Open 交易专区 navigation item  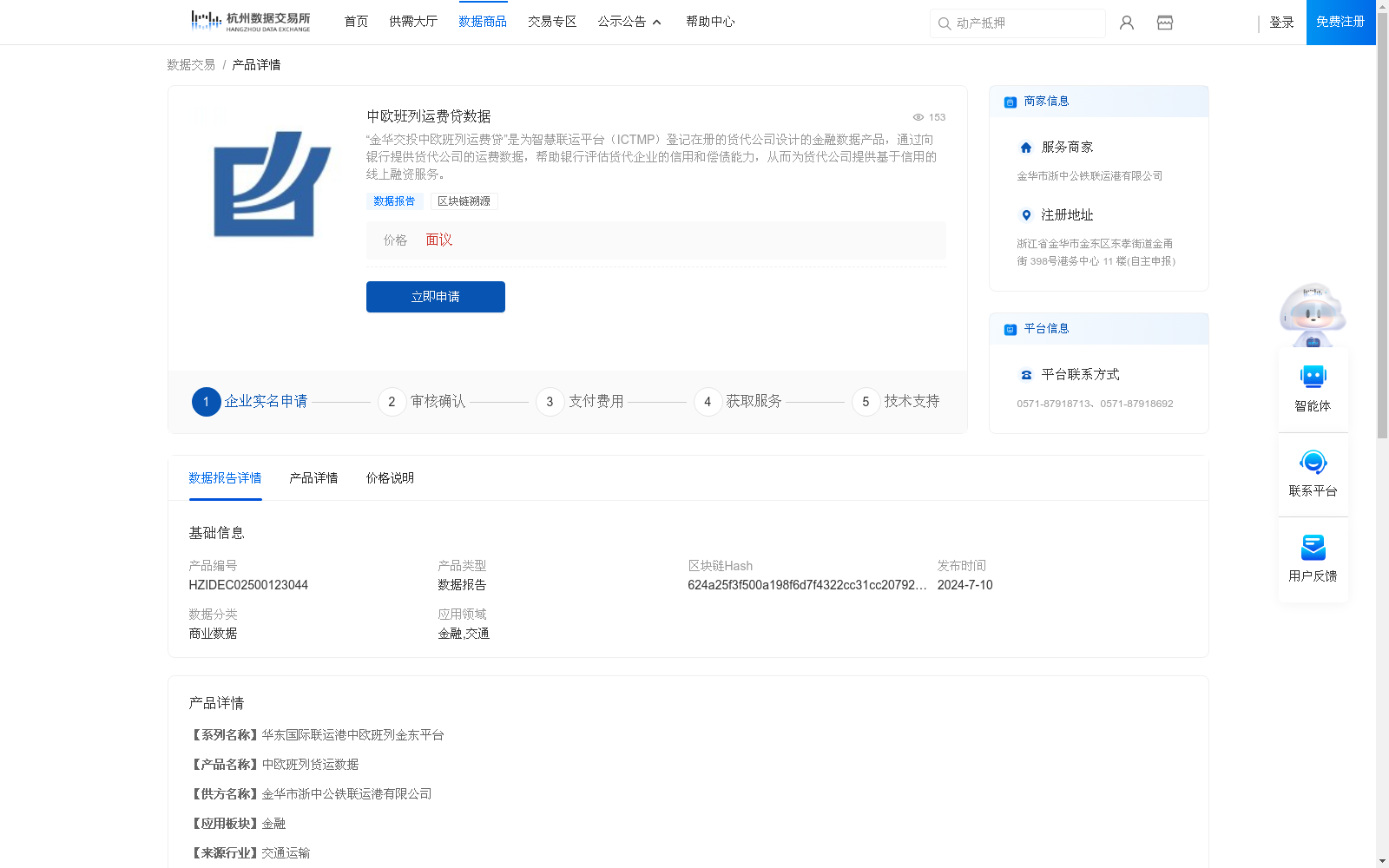(x=552, y=22)
